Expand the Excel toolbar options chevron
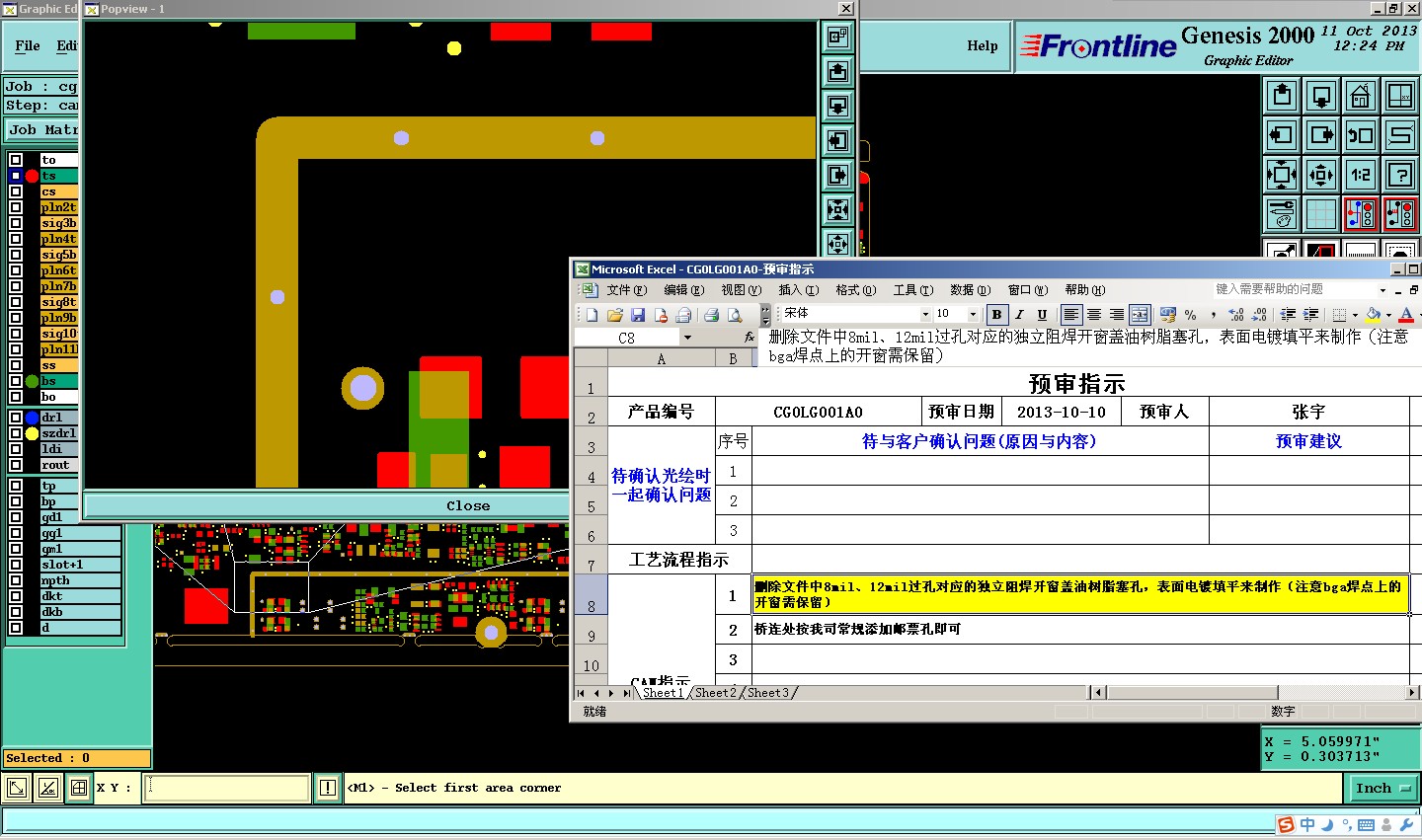Viewport: 1422px width, 840px height. (x=765, y=315)
